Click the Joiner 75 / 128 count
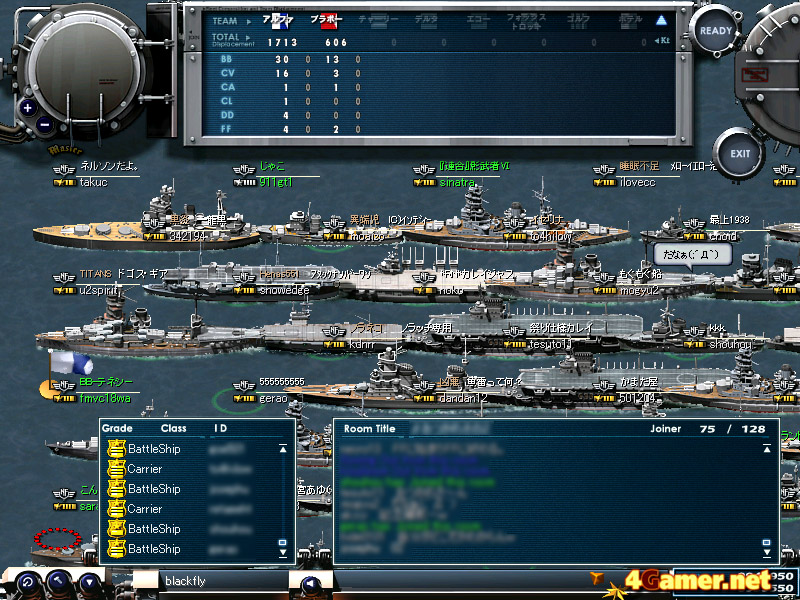The image size is (800, 600). [x=708, y=429]
